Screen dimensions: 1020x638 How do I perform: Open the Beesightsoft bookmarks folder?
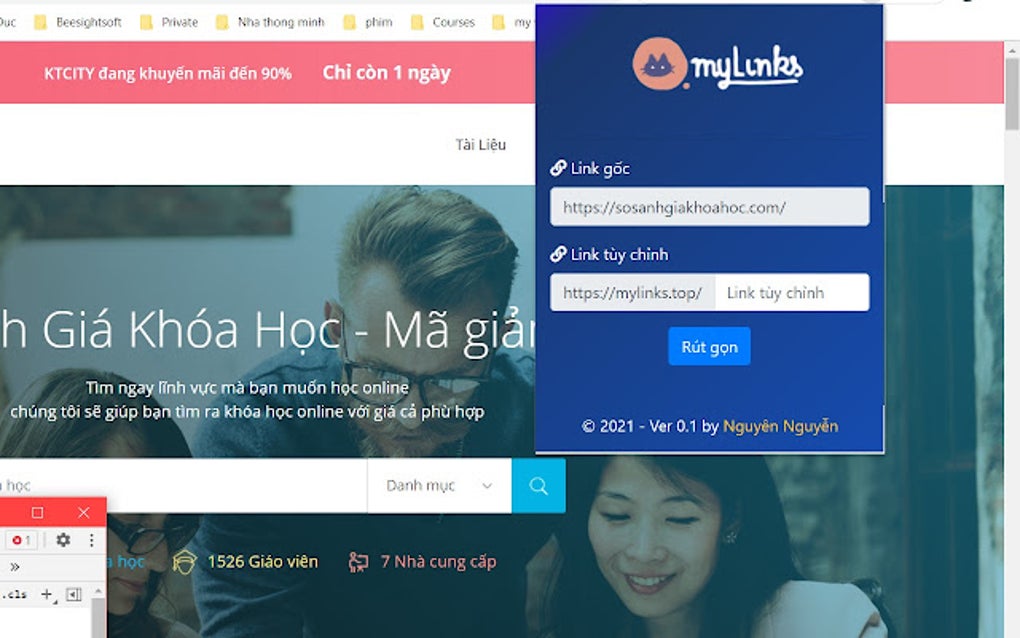(78, 22)
